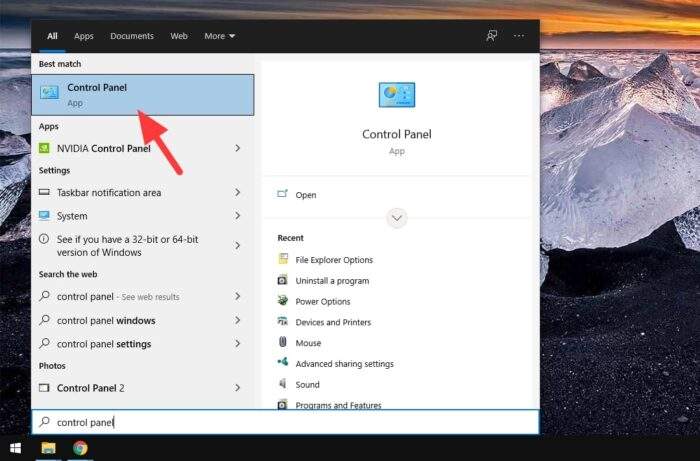Click the File Explorer Options icon
Screen dimensions: 700x461
pos(283,258)
